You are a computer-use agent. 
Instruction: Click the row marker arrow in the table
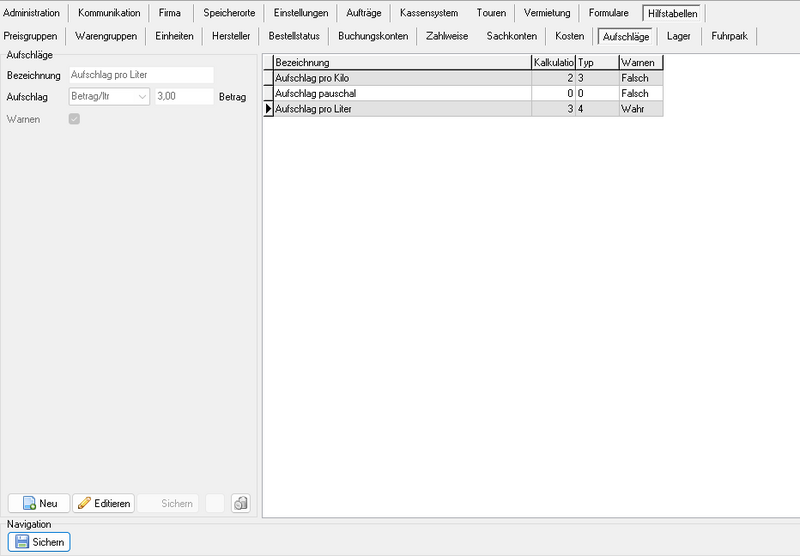point(267,109)
